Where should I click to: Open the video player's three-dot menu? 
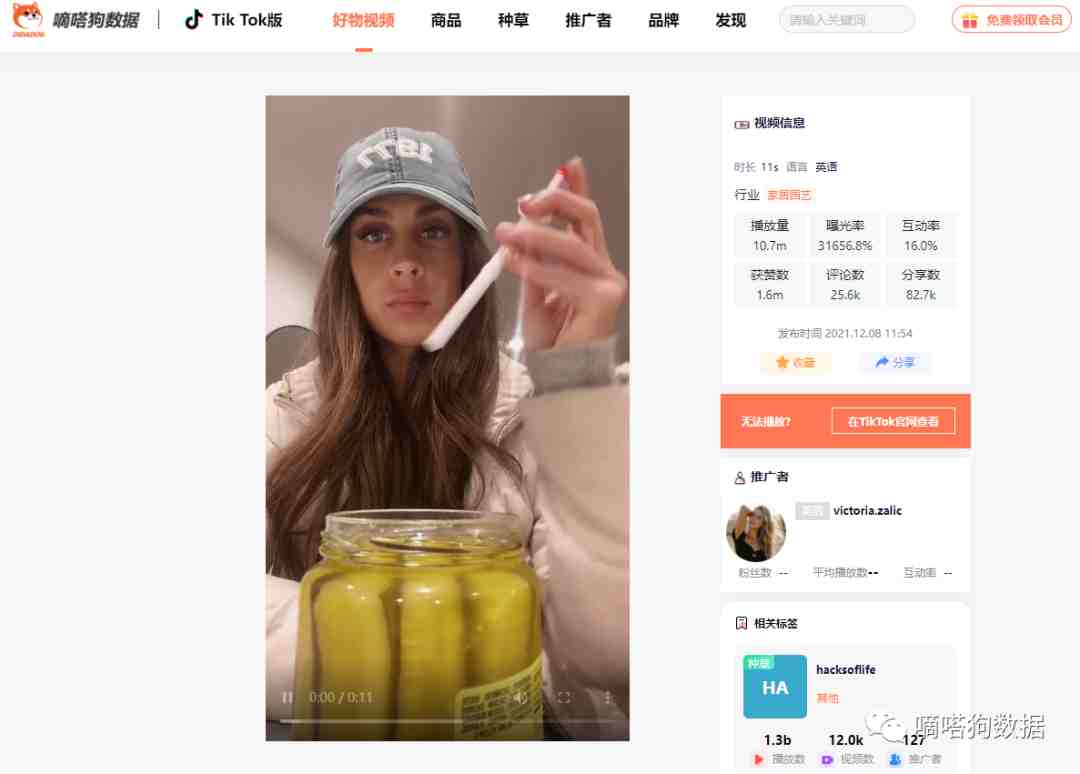point(608,698)
